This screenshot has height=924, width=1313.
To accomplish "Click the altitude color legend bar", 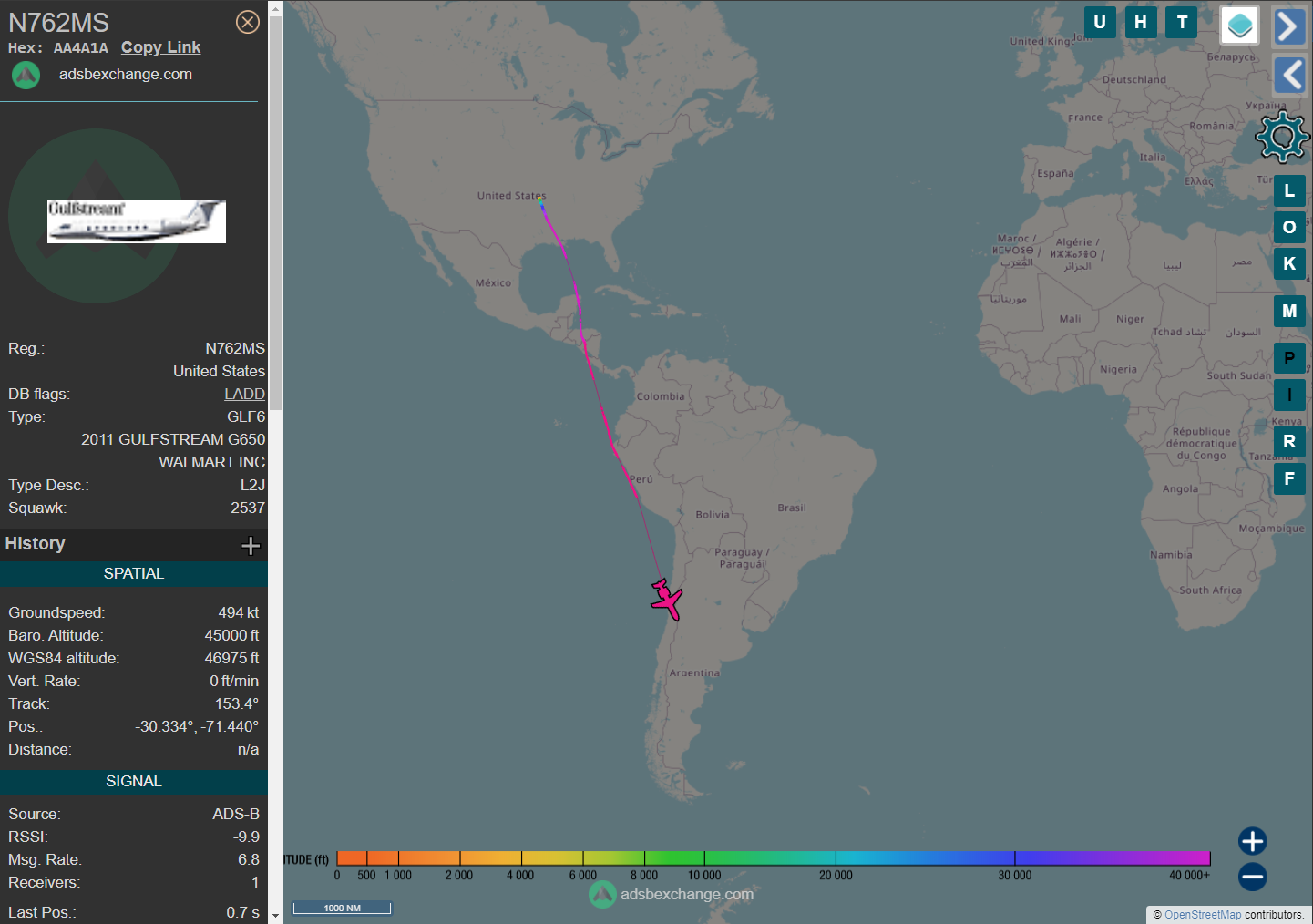I will [774, 858].
